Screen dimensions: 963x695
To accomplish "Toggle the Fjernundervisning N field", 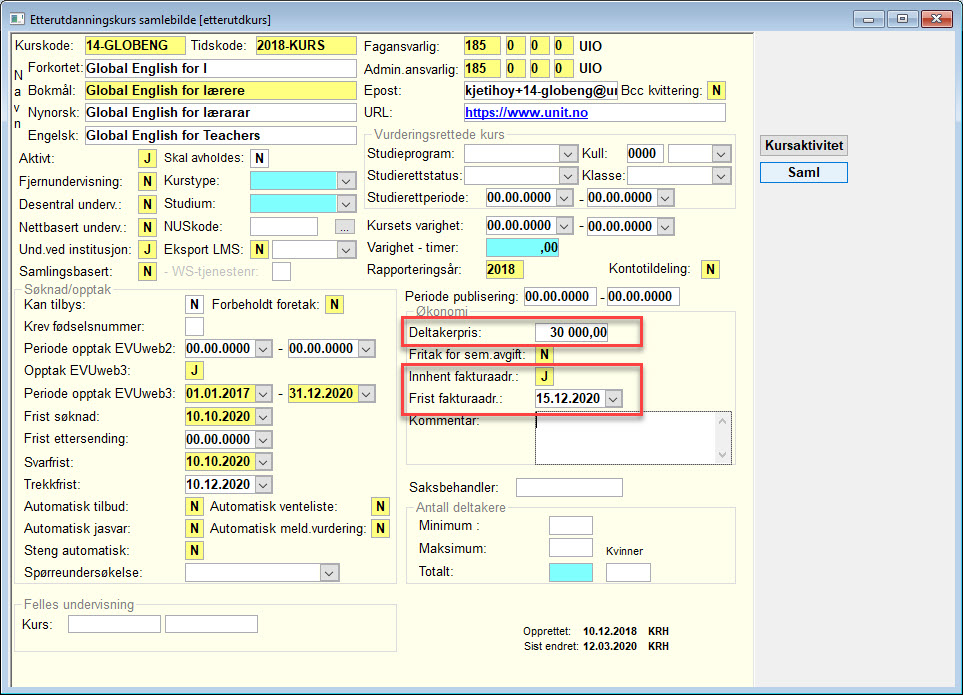I will tap(147, 181).
